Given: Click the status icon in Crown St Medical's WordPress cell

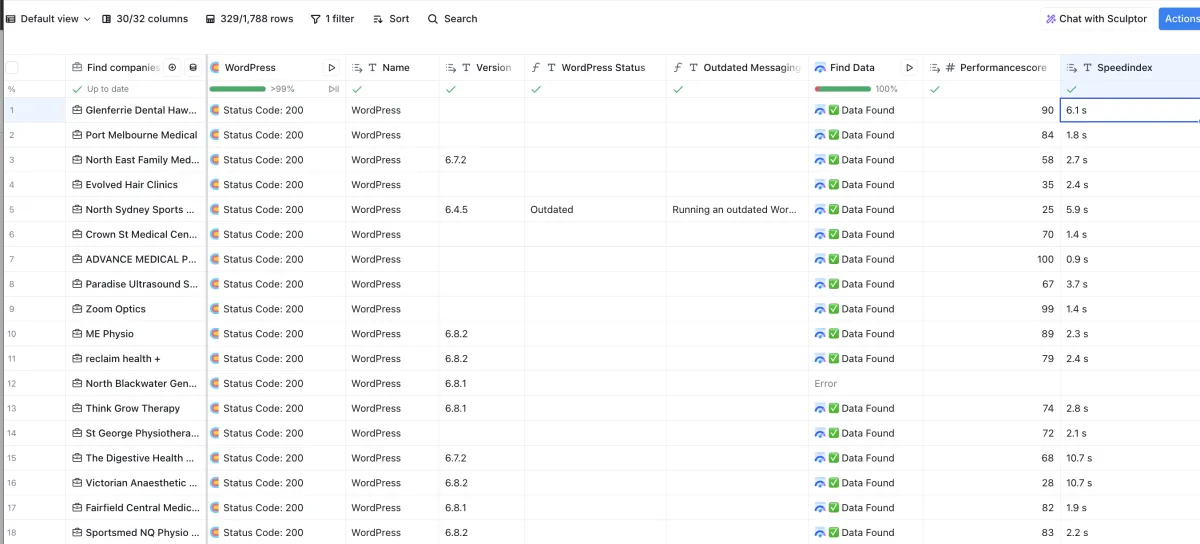Looking at the screenshot, I should point(215,234).
